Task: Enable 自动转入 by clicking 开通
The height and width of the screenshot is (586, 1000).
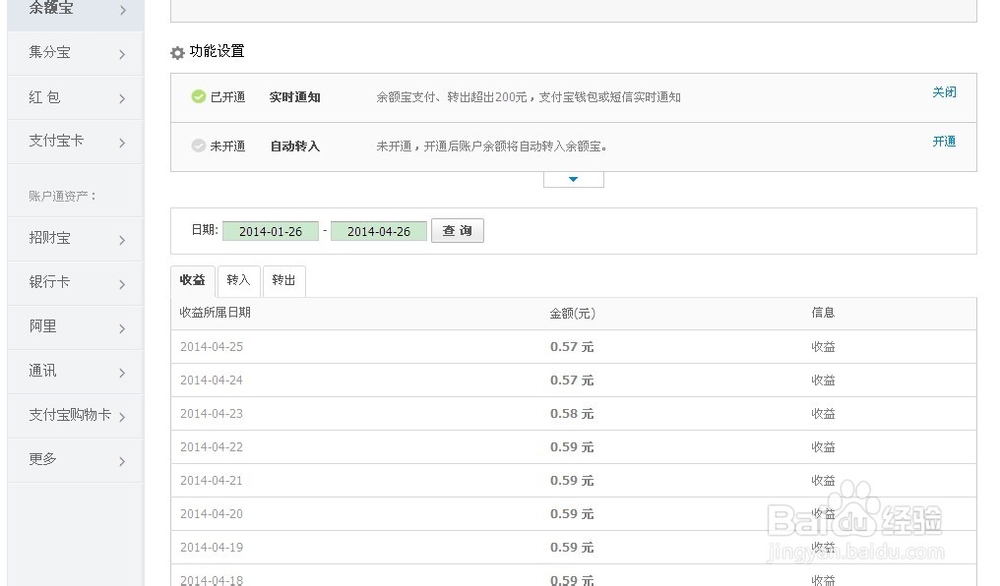Action: [x=943, y=142]
